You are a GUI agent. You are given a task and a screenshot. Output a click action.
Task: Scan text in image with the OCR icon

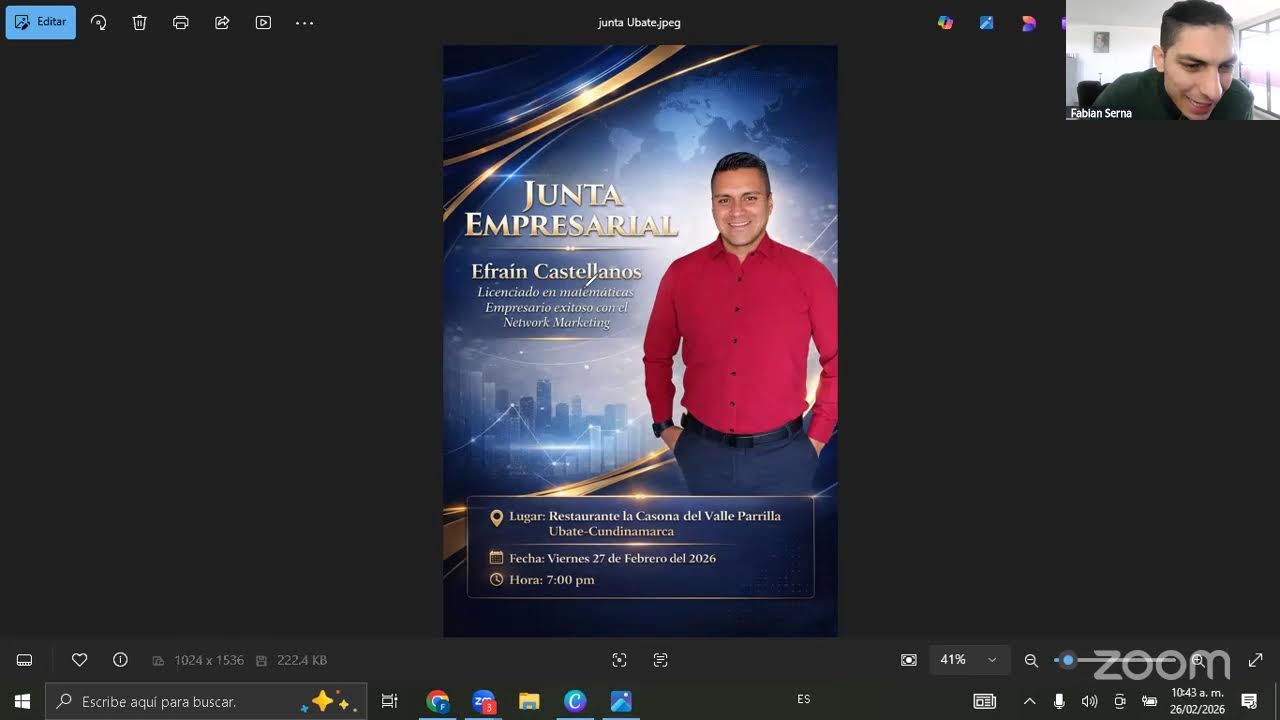point(660,660)
